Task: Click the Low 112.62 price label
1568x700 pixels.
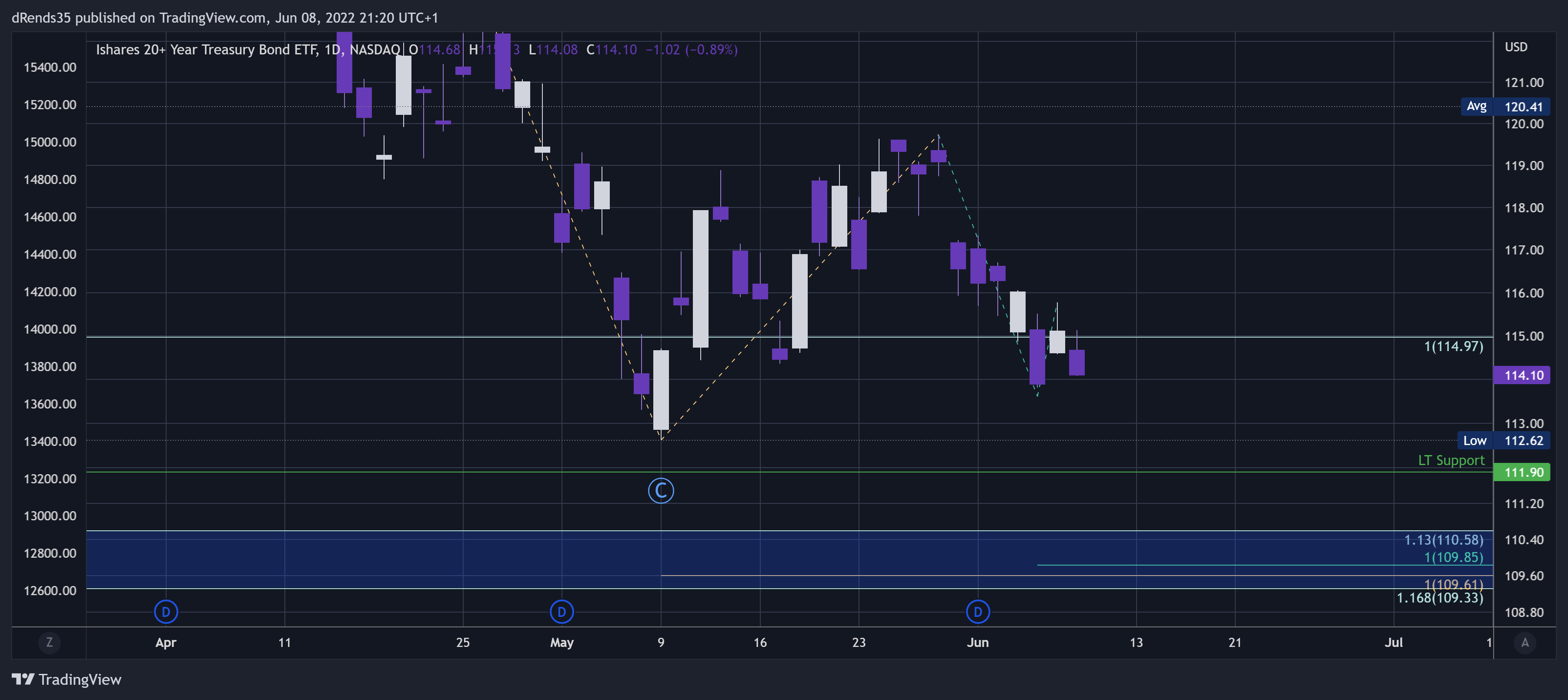Action: click(1504, 440)
